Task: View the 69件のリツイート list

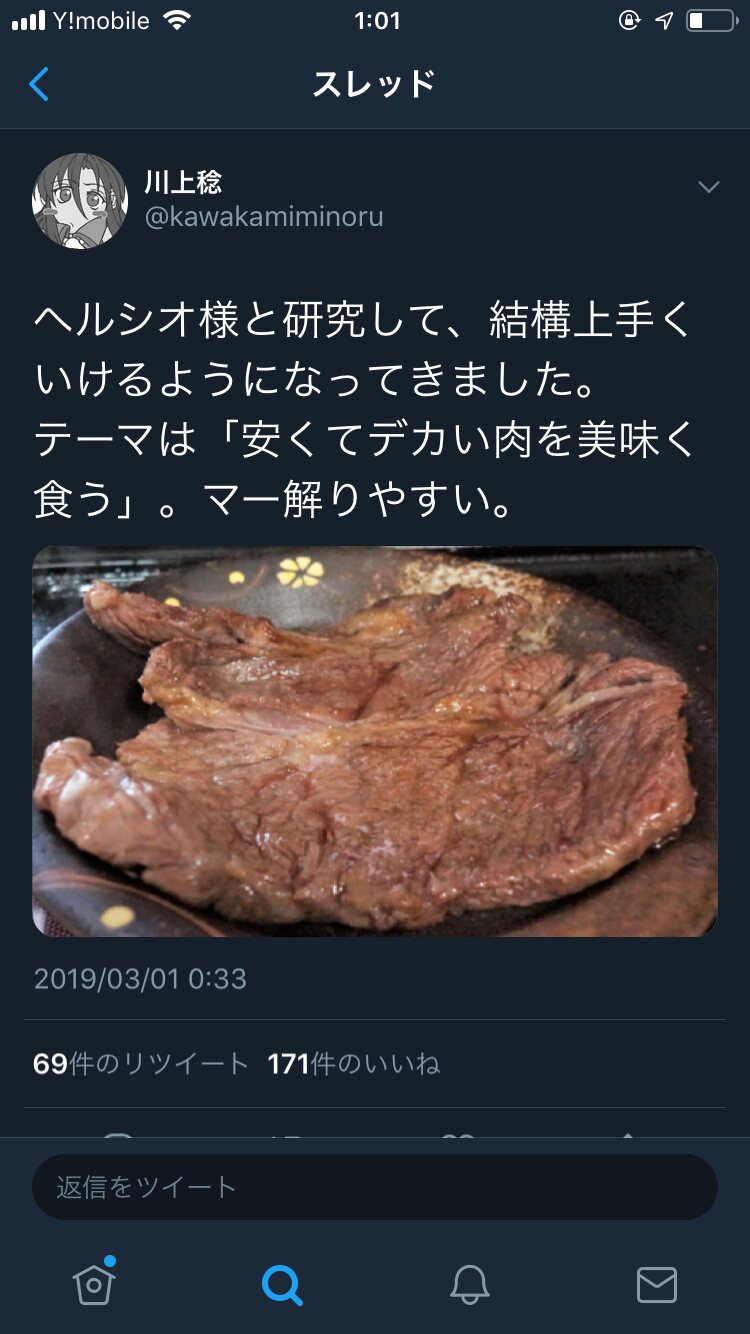Action: tap(141, 1064)
